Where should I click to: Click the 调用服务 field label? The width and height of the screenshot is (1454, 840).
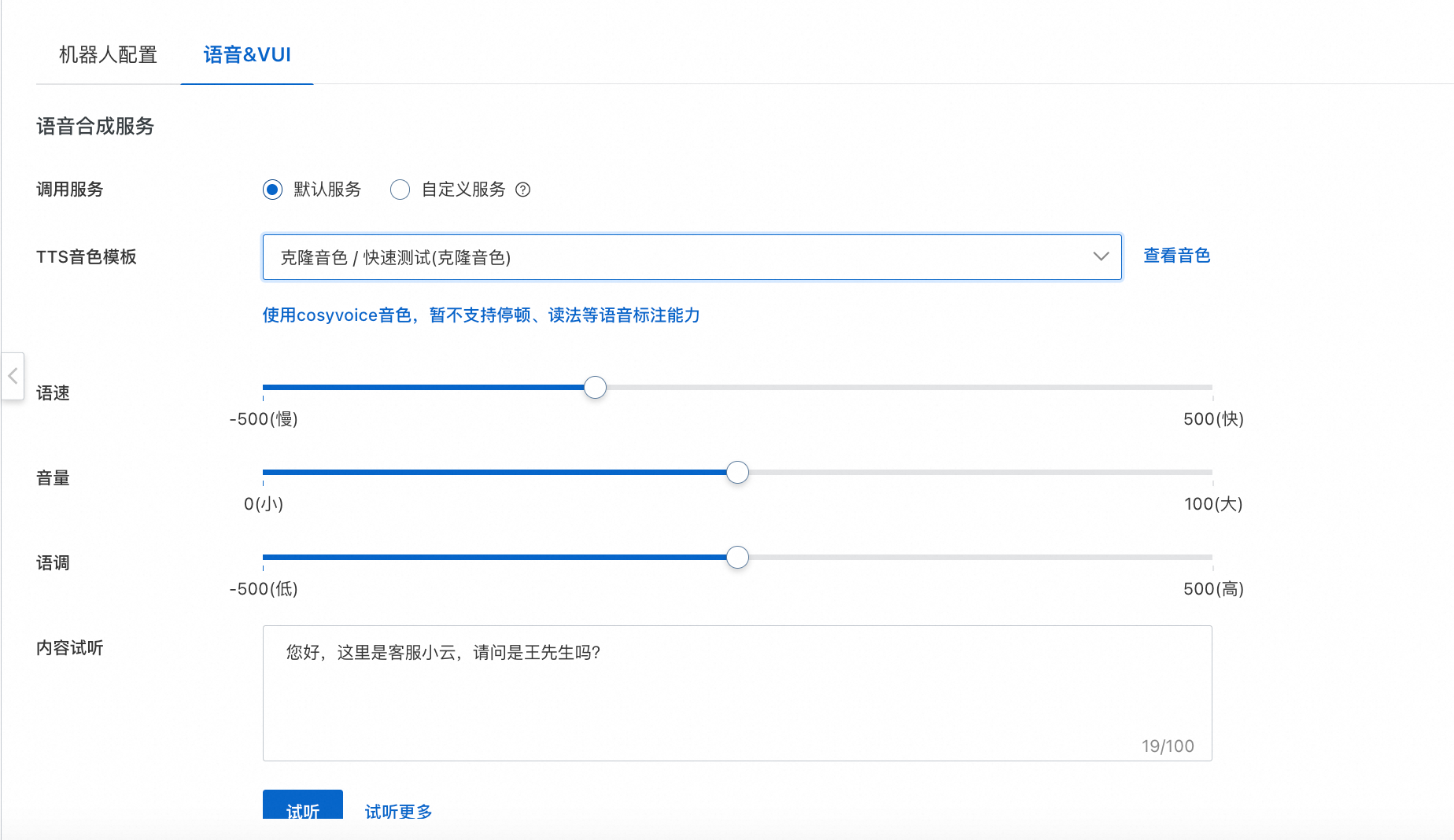(70, 190)
